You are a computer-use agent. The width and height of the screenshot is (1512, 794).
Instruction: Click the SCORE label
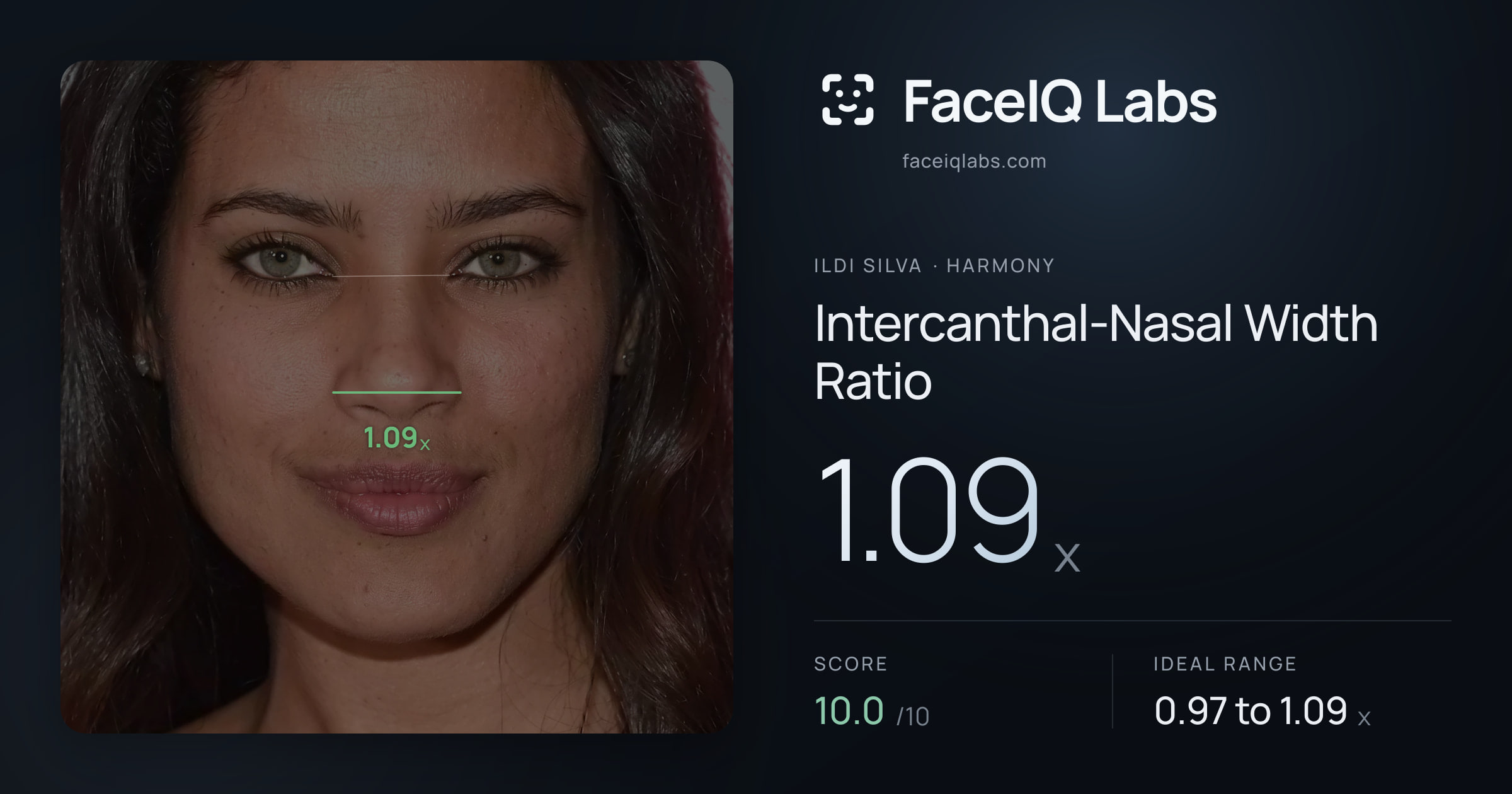click(x=850, y=664)
